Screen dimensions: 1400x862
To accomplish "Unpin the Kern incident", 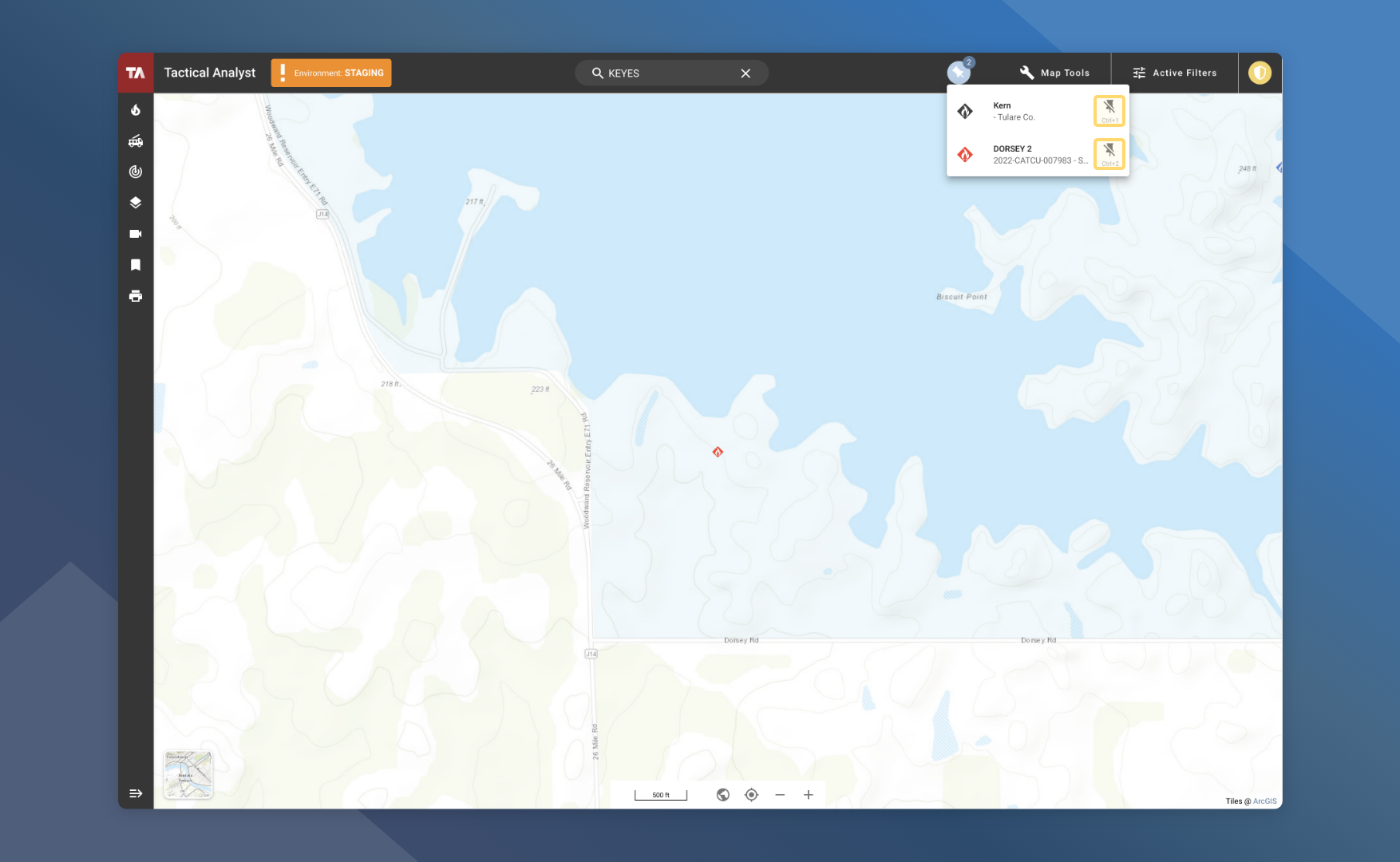I will coord(1109,111).
